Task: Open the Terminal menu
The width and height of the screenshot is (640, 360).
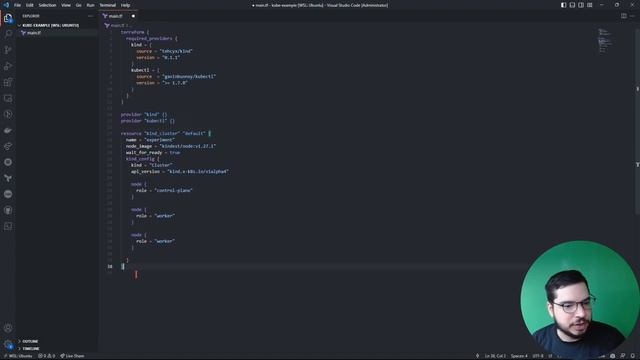Action: pyautogui.click(x=108, y=5)
